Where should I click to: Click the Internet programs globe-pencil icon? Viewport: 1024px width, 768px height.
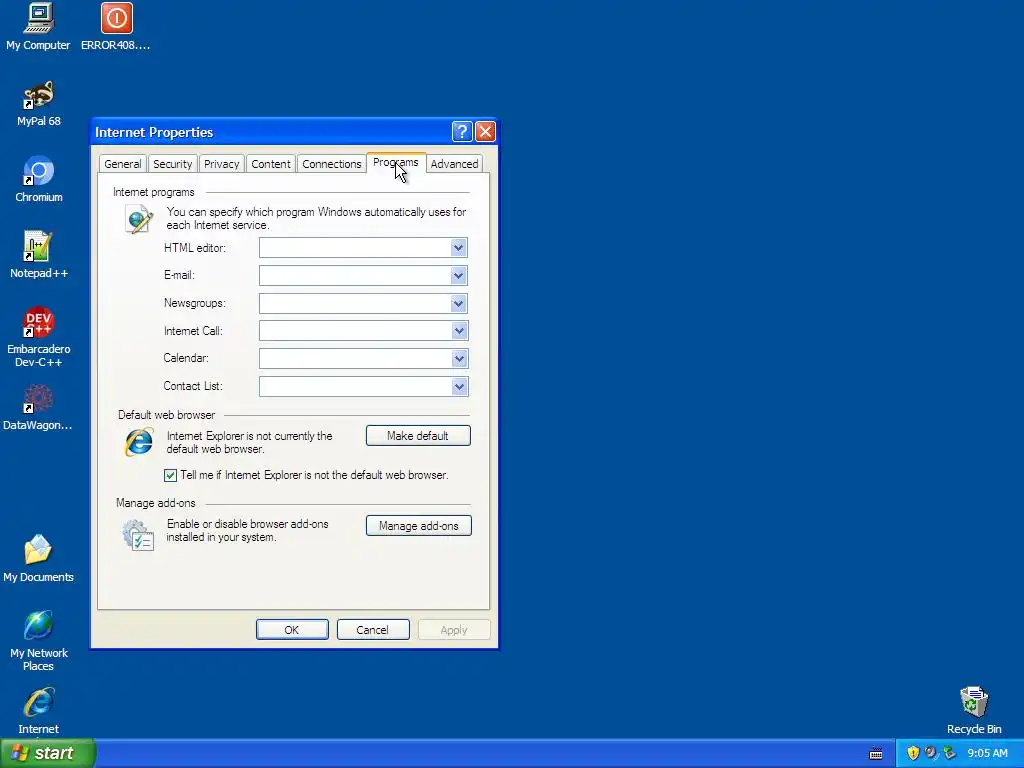pos(139,219)
